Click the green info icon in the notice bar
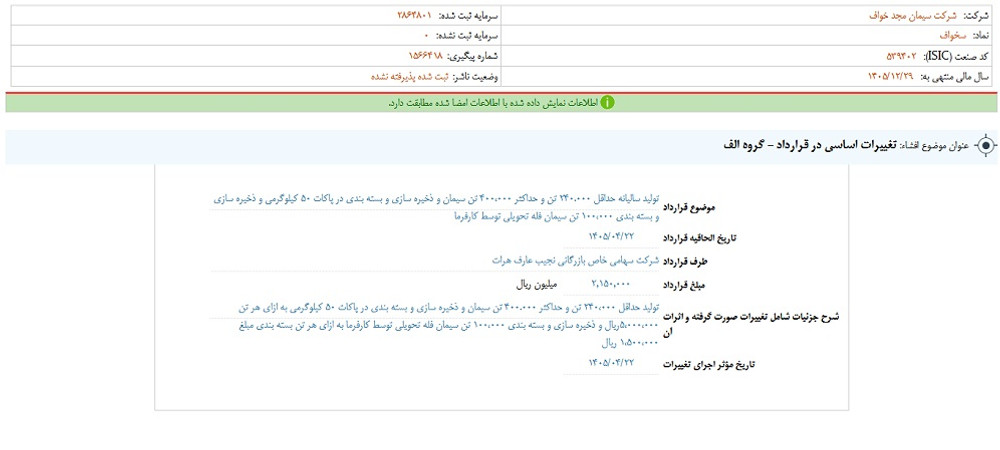 607,102
